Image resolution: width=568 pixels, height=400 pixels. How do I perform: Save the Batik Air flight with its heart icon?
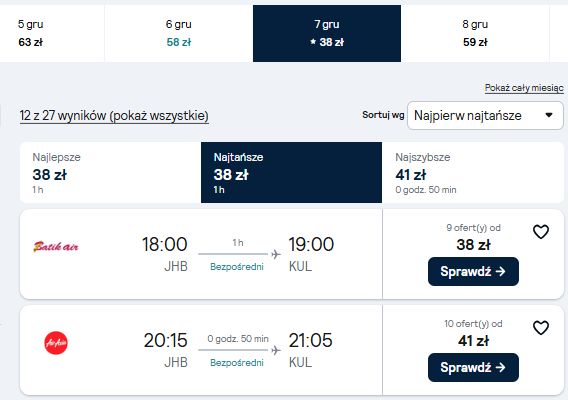pos(541,232)
